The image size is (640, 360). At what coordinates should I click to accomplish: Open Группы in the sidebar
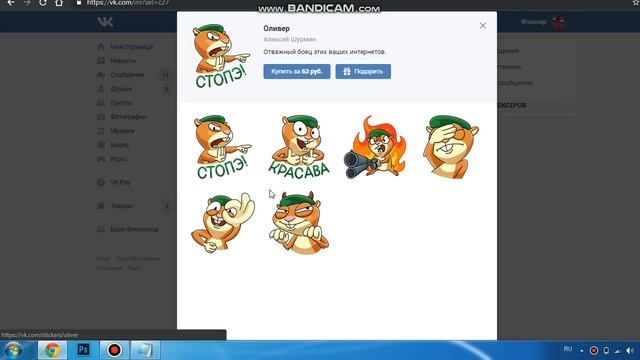(121, 103)
